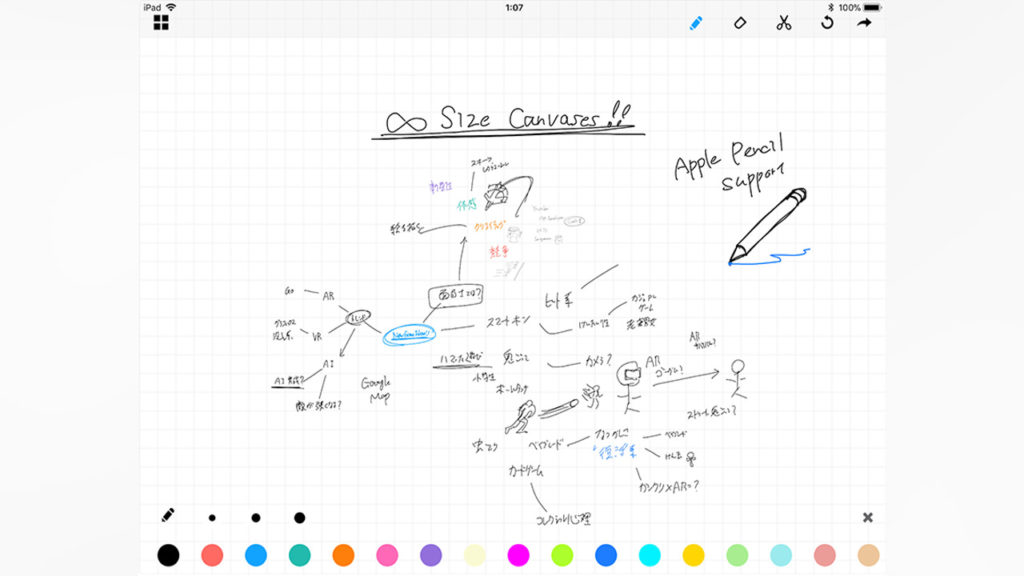Pick the pale aqua color swatch

pos(781,555)
